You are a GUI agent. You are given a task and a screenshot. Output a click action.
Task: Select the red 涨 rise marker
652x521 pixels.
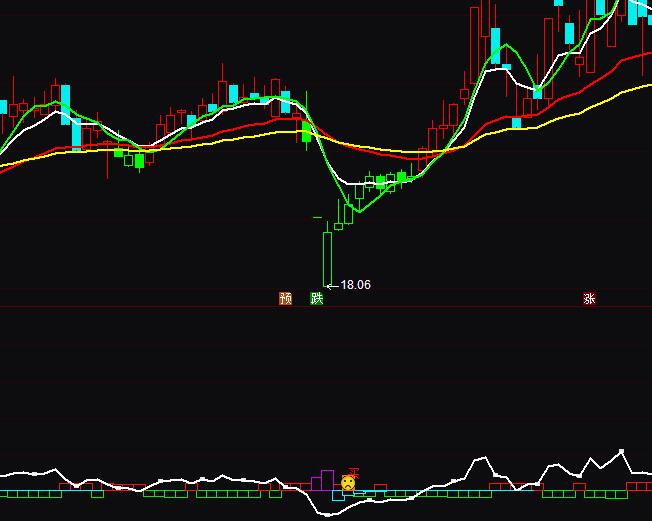pos(589,298)
